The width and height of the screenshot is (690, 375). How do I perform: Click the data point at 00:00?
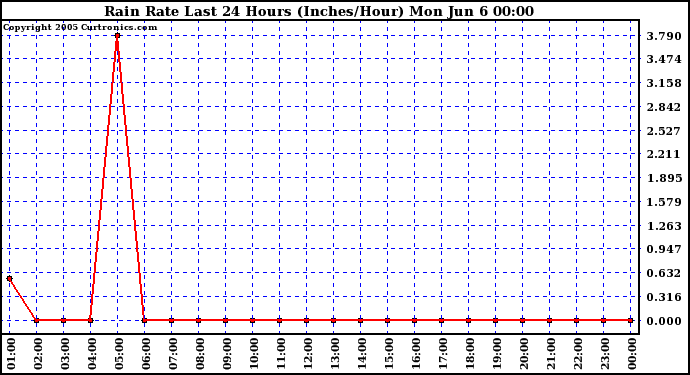click(x=630, y=320)
